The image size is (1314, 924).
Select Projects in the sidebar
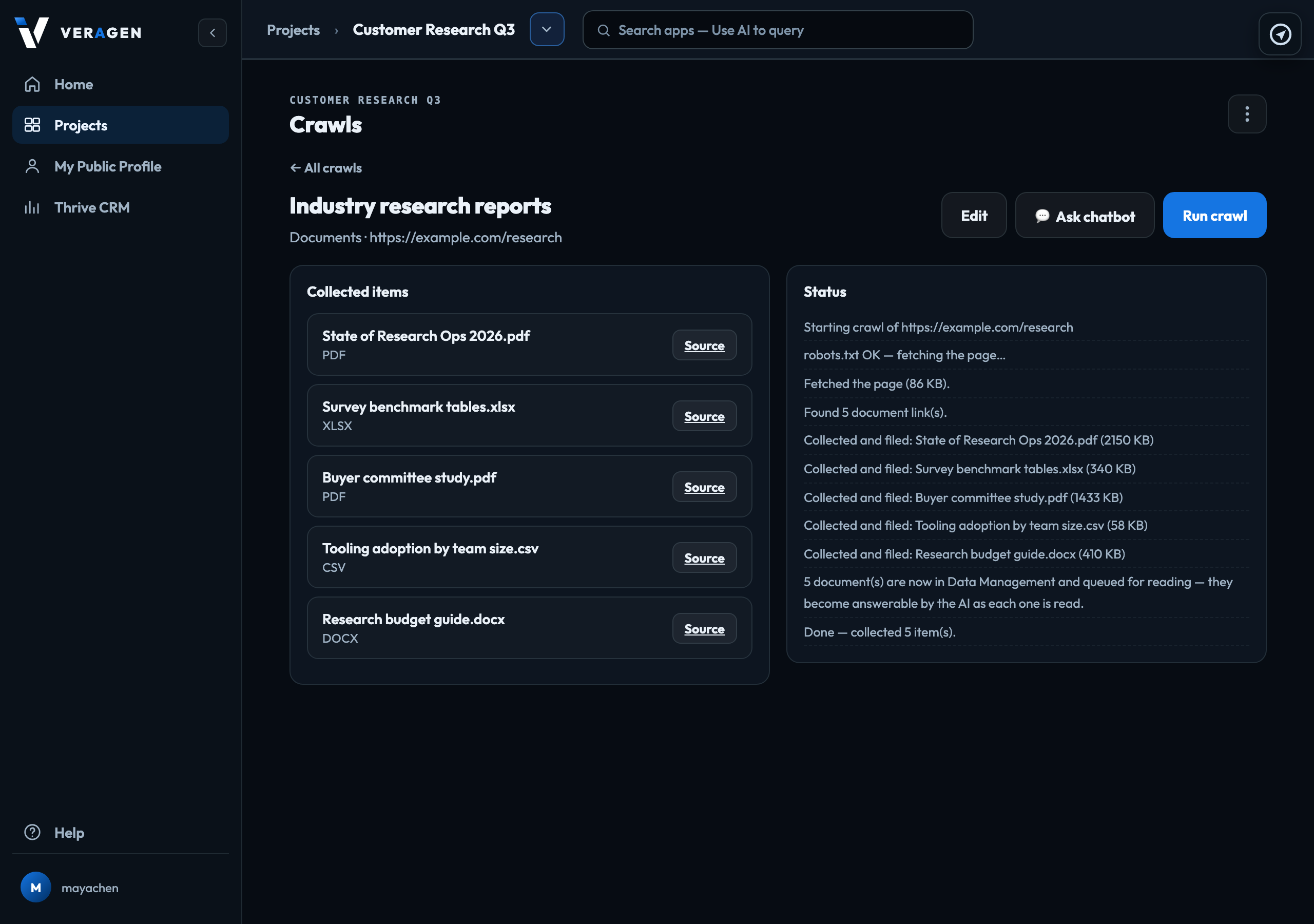[x=120, y=125]
